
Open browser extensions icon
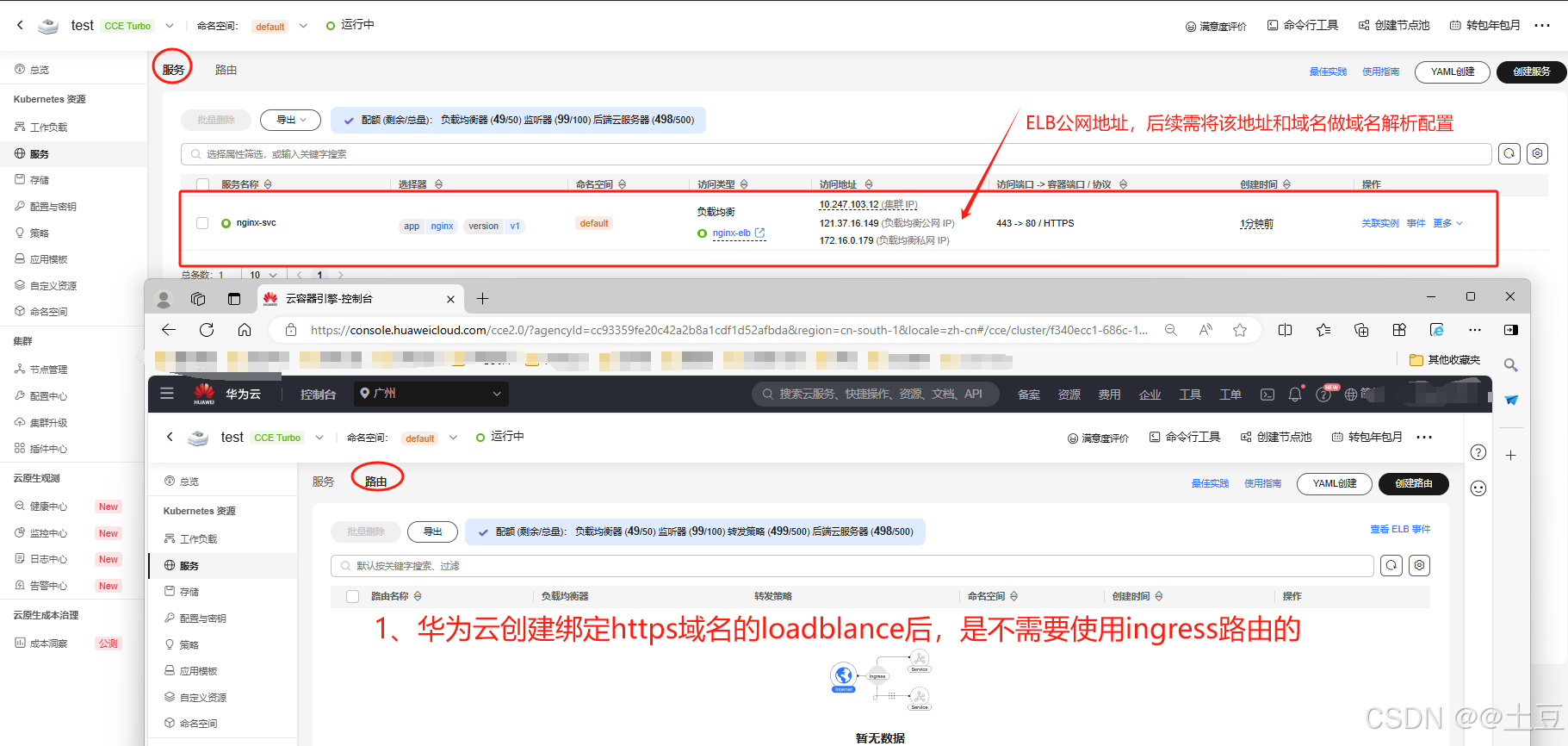1399,330
